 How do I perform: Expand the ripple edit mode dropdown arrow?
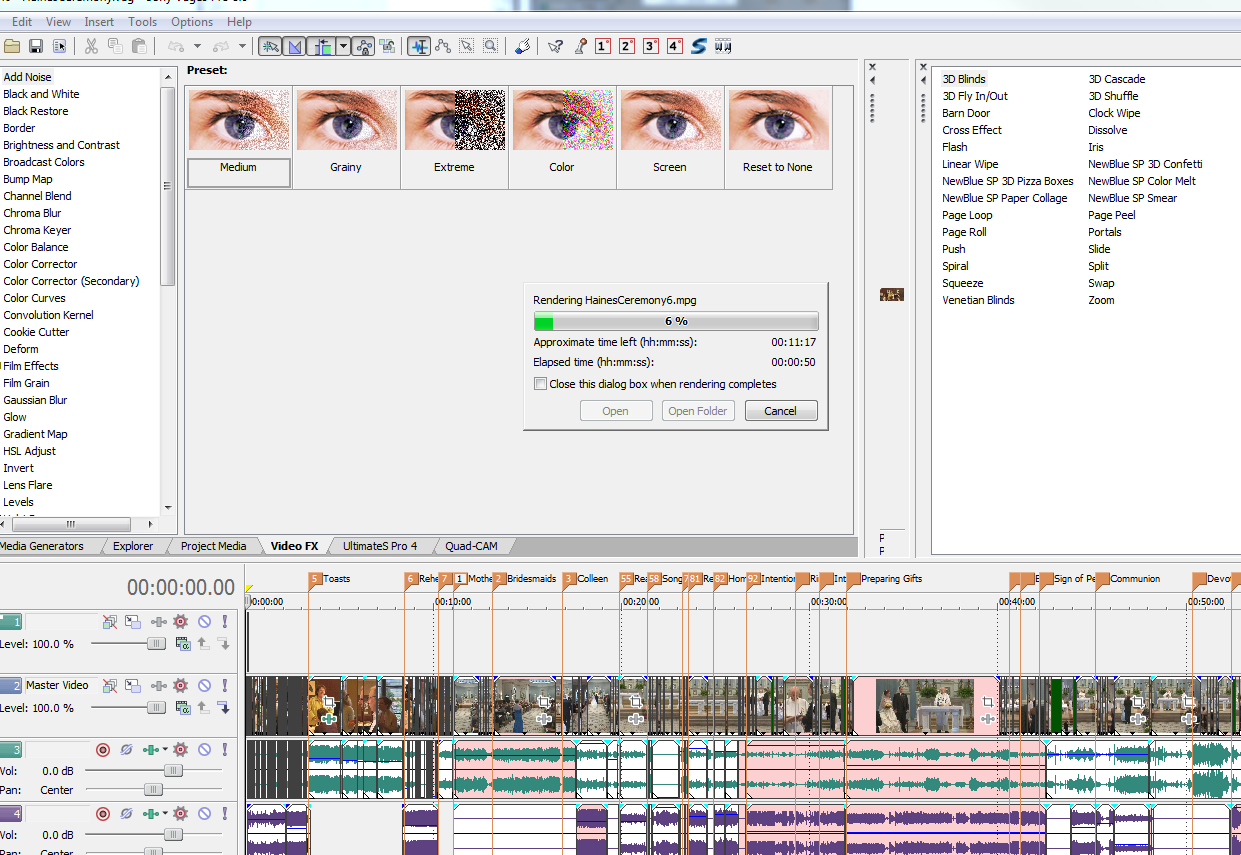pyautogui.click(x=343, y=46)
